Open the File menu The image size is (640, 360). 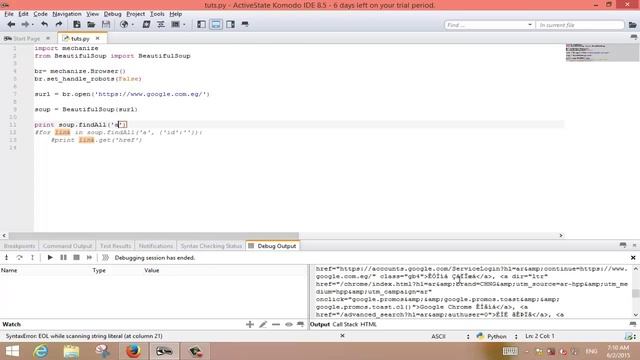point(9,14)
